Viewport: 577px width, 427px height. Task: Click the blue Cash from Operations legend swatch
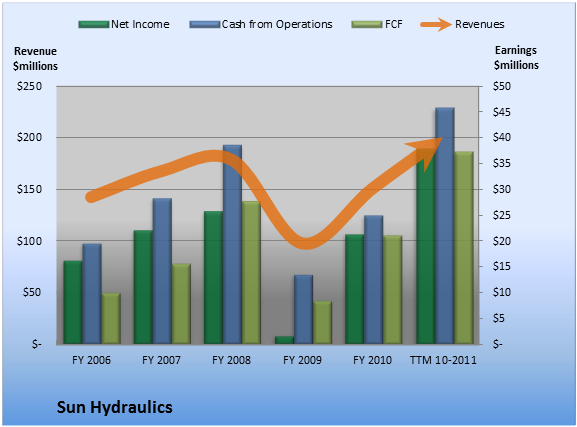[205, 24]
